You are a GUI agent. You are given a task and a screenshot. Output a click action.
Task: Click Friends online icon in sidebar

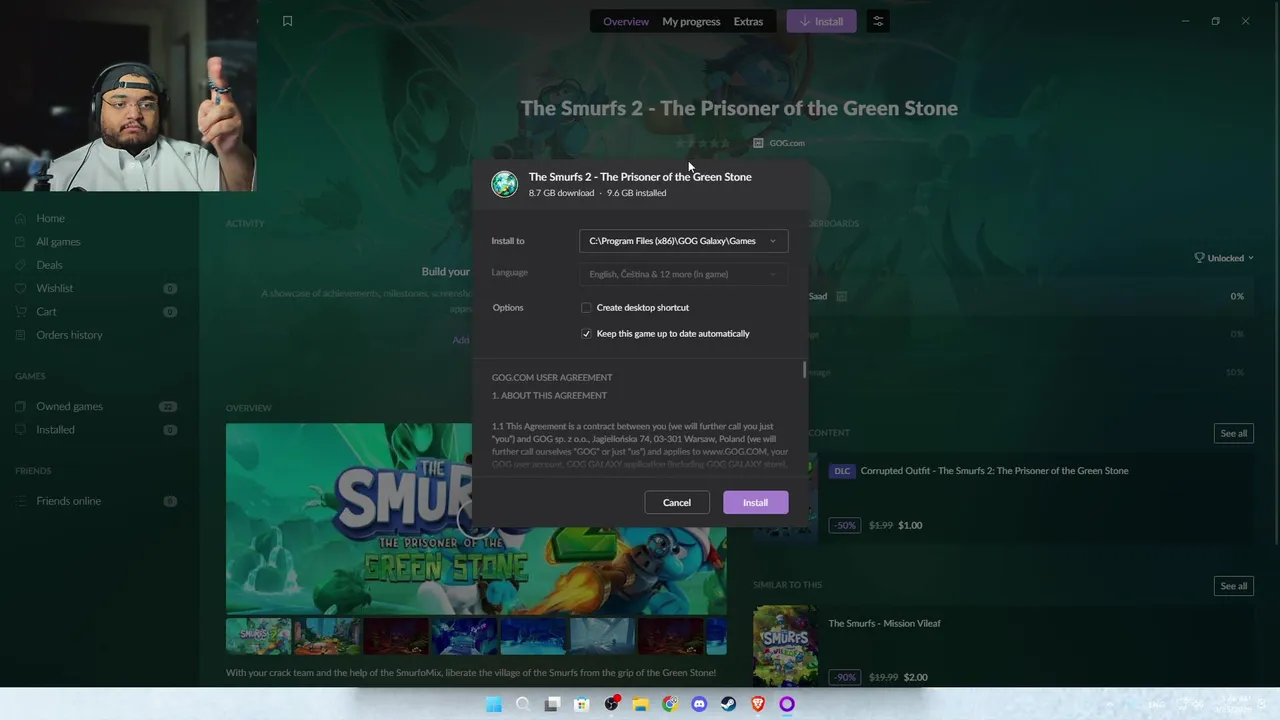(21, 501)
